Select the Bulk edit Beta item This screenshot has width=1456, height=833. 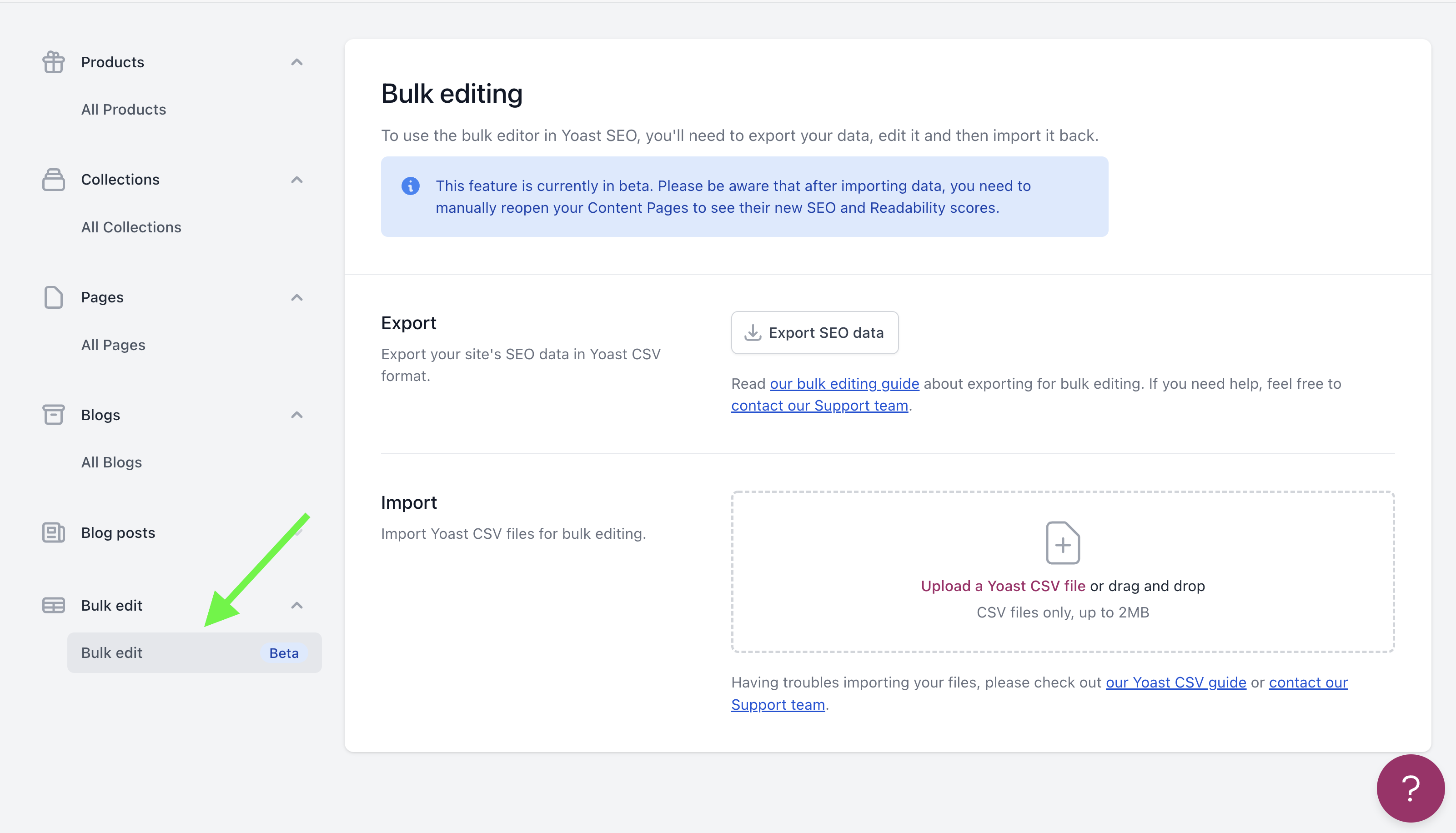[x=194, y=653]
